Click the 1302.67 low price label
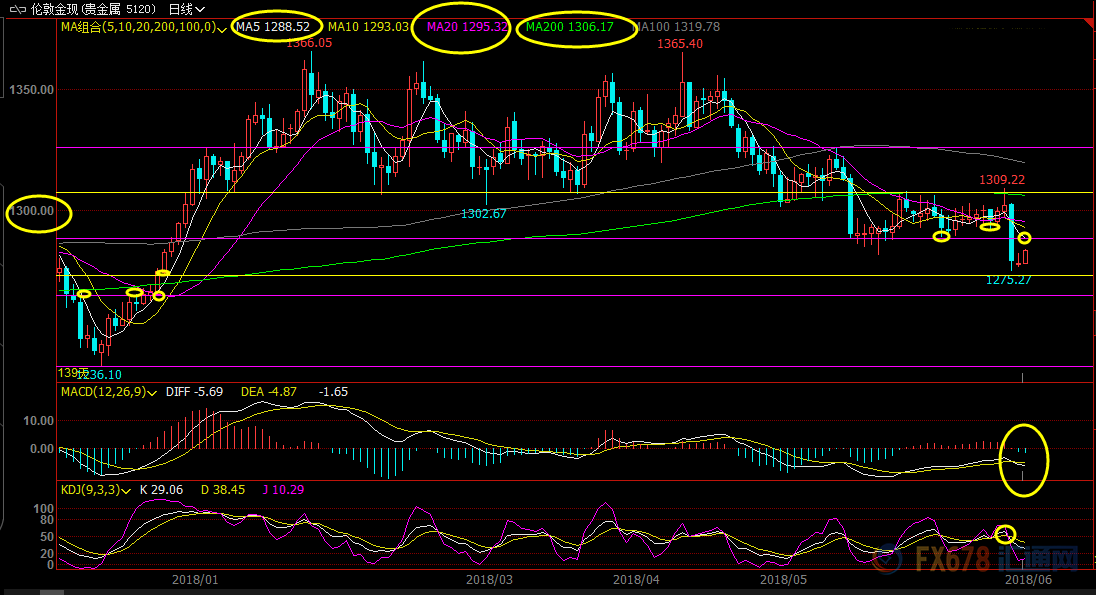Screen dimensions: 1096x595 (483, 214)
